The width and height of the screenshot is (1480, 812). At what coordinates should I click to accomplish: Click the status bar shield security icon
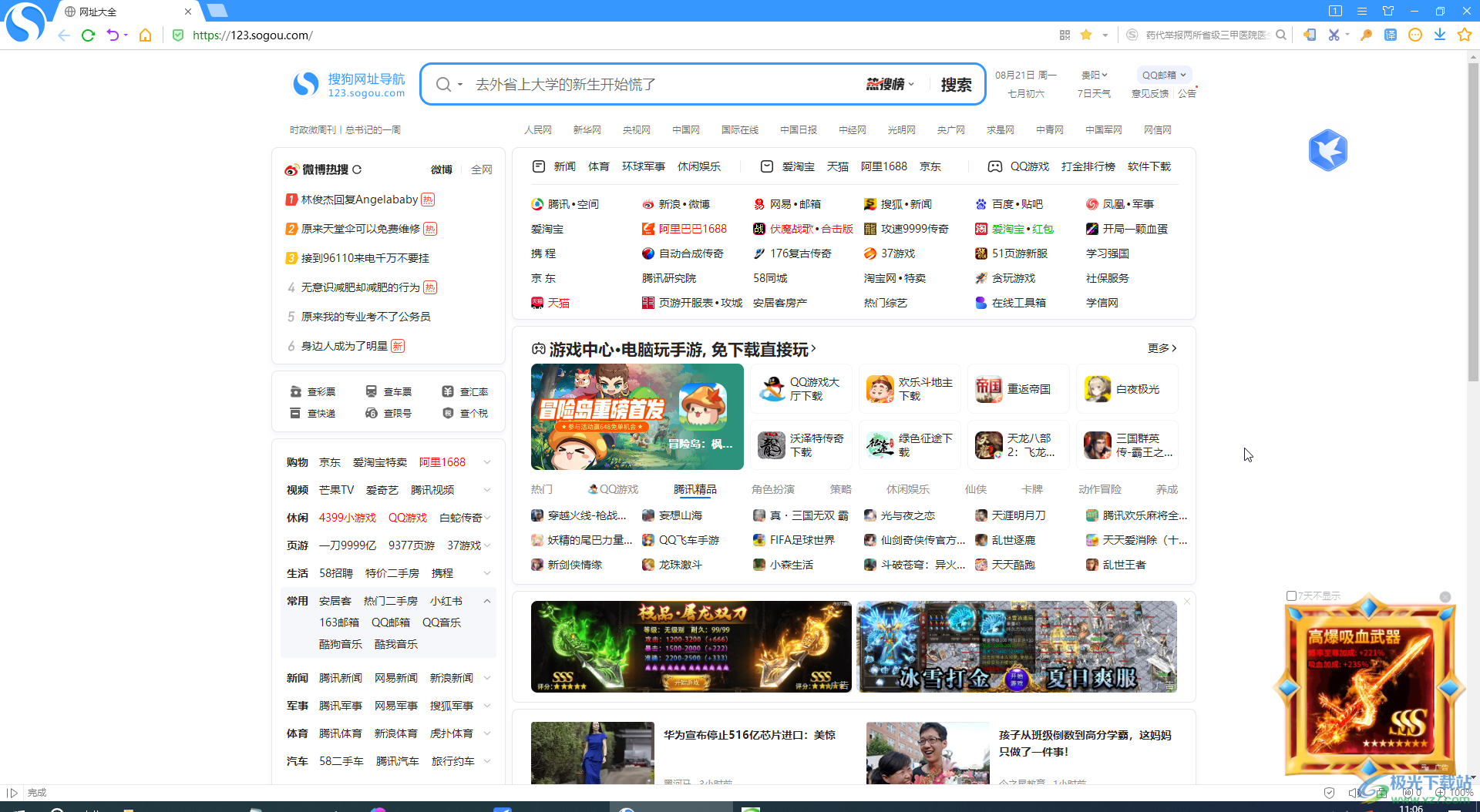(1329, 793)
